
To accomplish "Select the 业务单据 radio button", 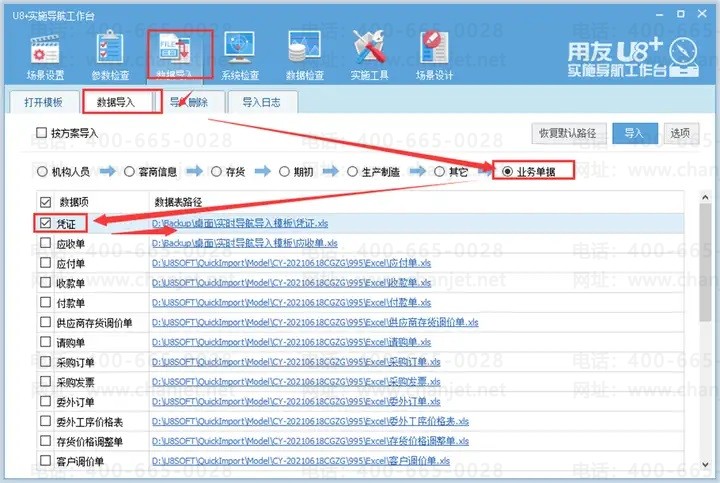I will (507, 172).
